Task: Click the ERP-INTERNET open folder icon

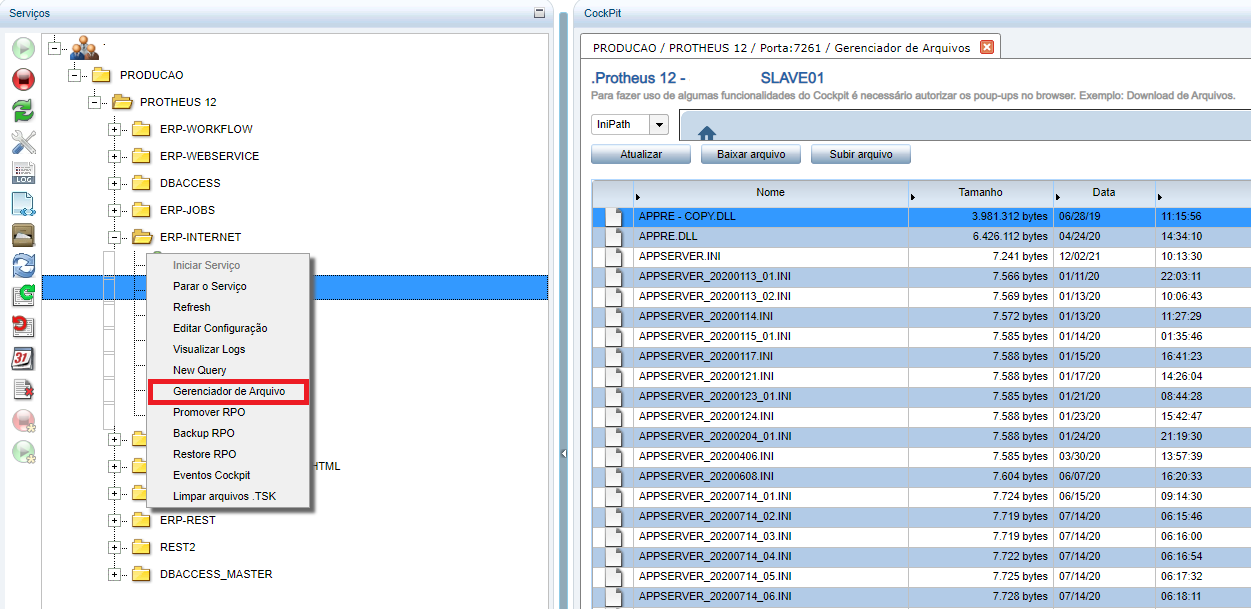Action: 141,237
